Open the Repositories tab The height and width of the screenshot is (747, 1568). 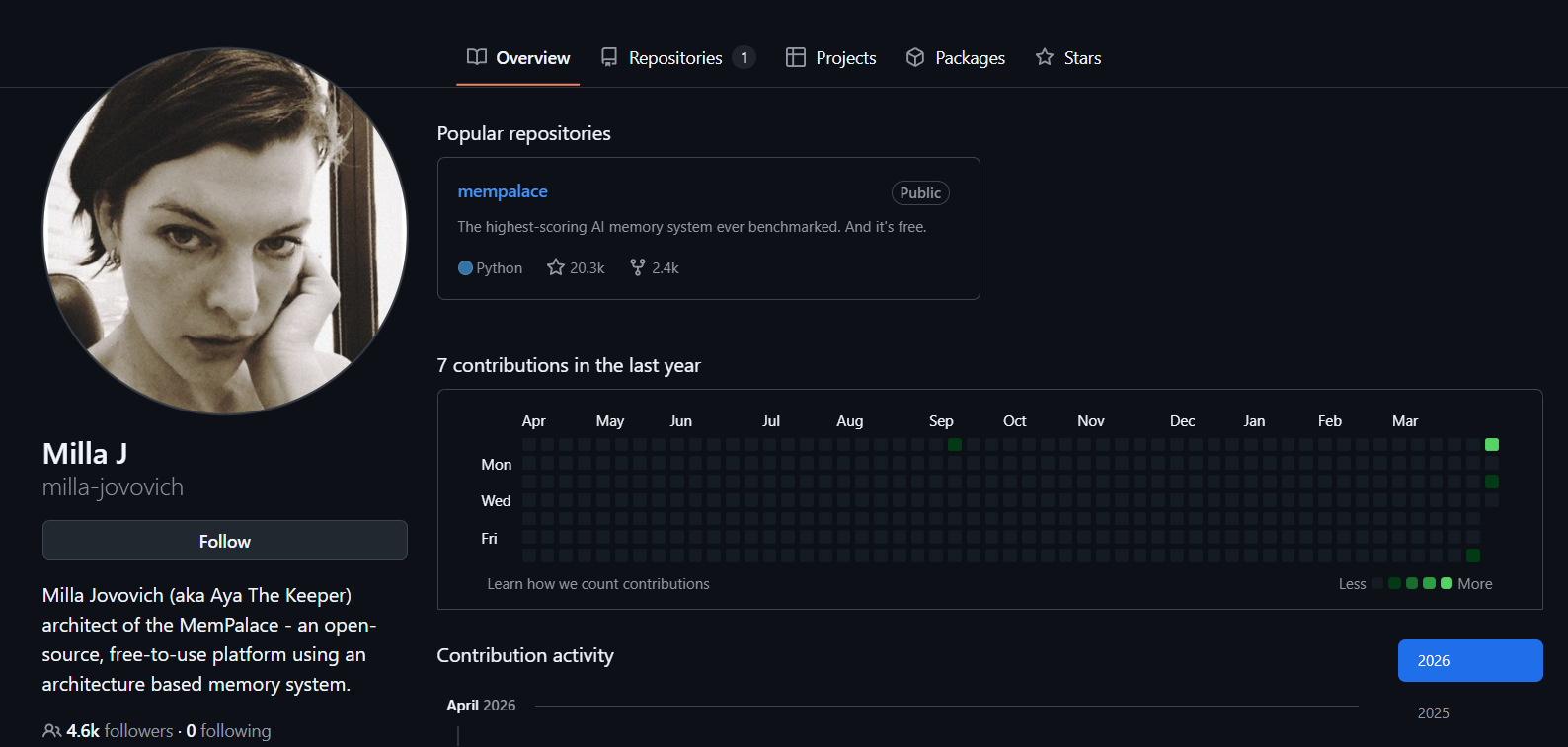pyautogui.click(x=676, y=58)
